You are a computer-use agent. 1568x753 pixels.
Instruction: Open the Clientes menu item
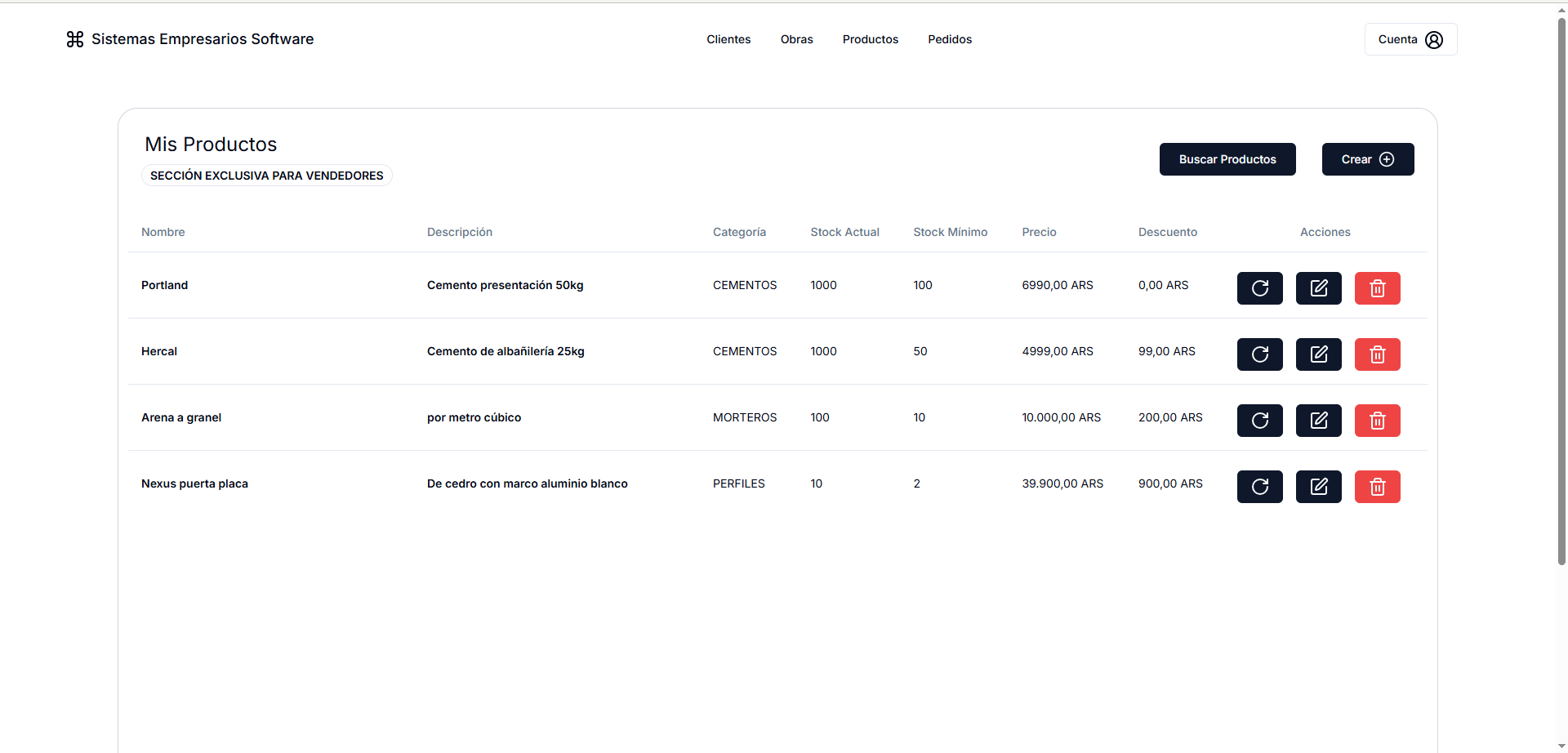728,39
